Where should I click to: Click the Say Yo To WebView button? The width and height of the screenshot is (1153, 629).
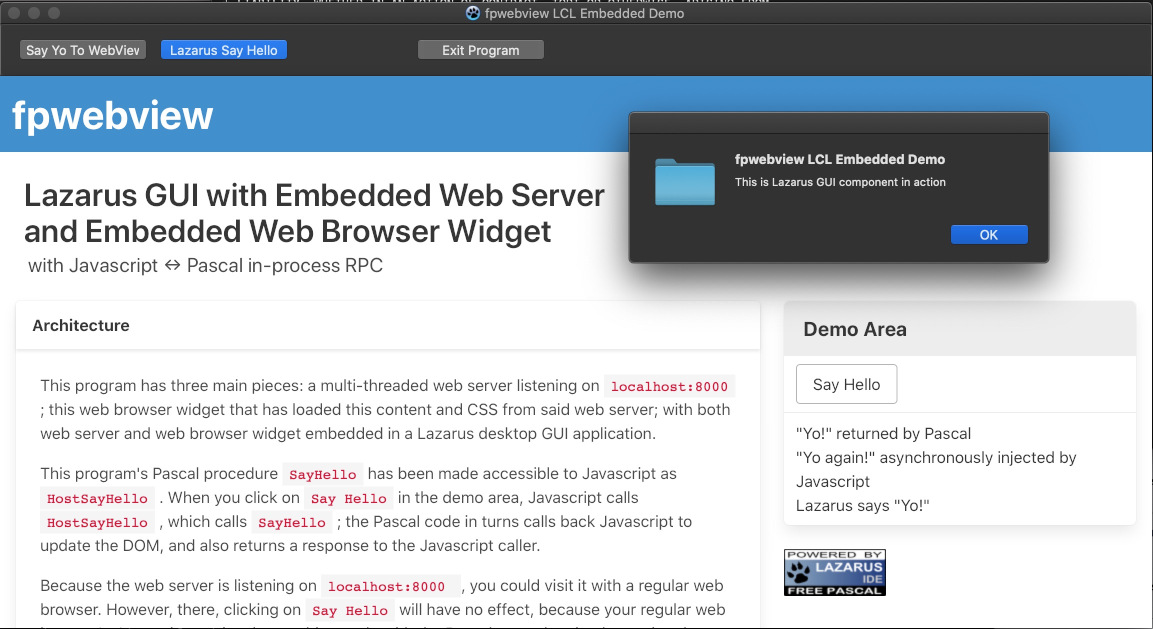pos(82,50)
